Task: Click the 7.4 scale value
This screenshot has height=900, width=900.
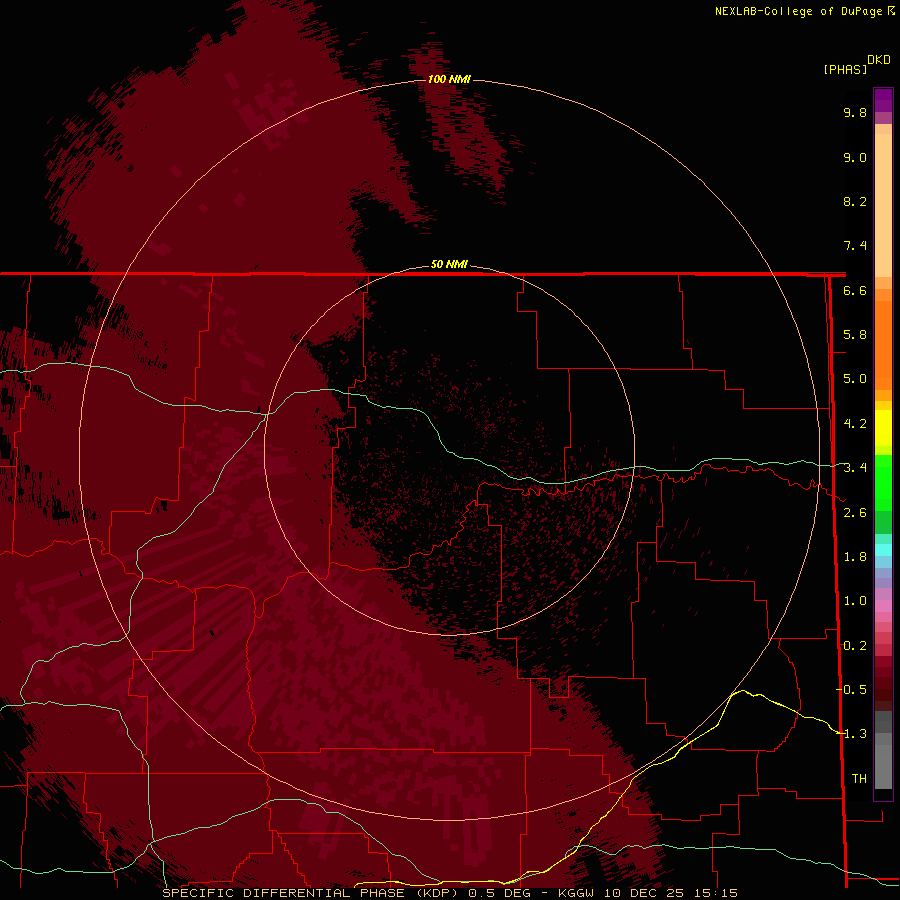Action: click(855, 246)
